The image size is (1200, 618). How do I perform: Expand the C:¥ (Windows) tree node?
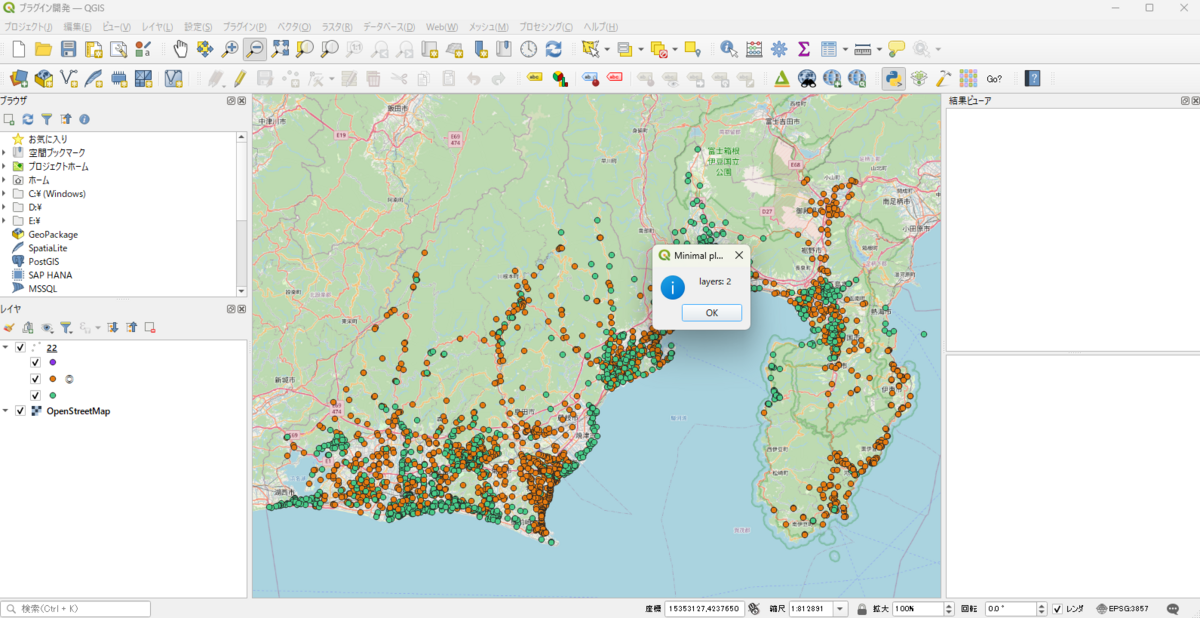click(5, 194)
